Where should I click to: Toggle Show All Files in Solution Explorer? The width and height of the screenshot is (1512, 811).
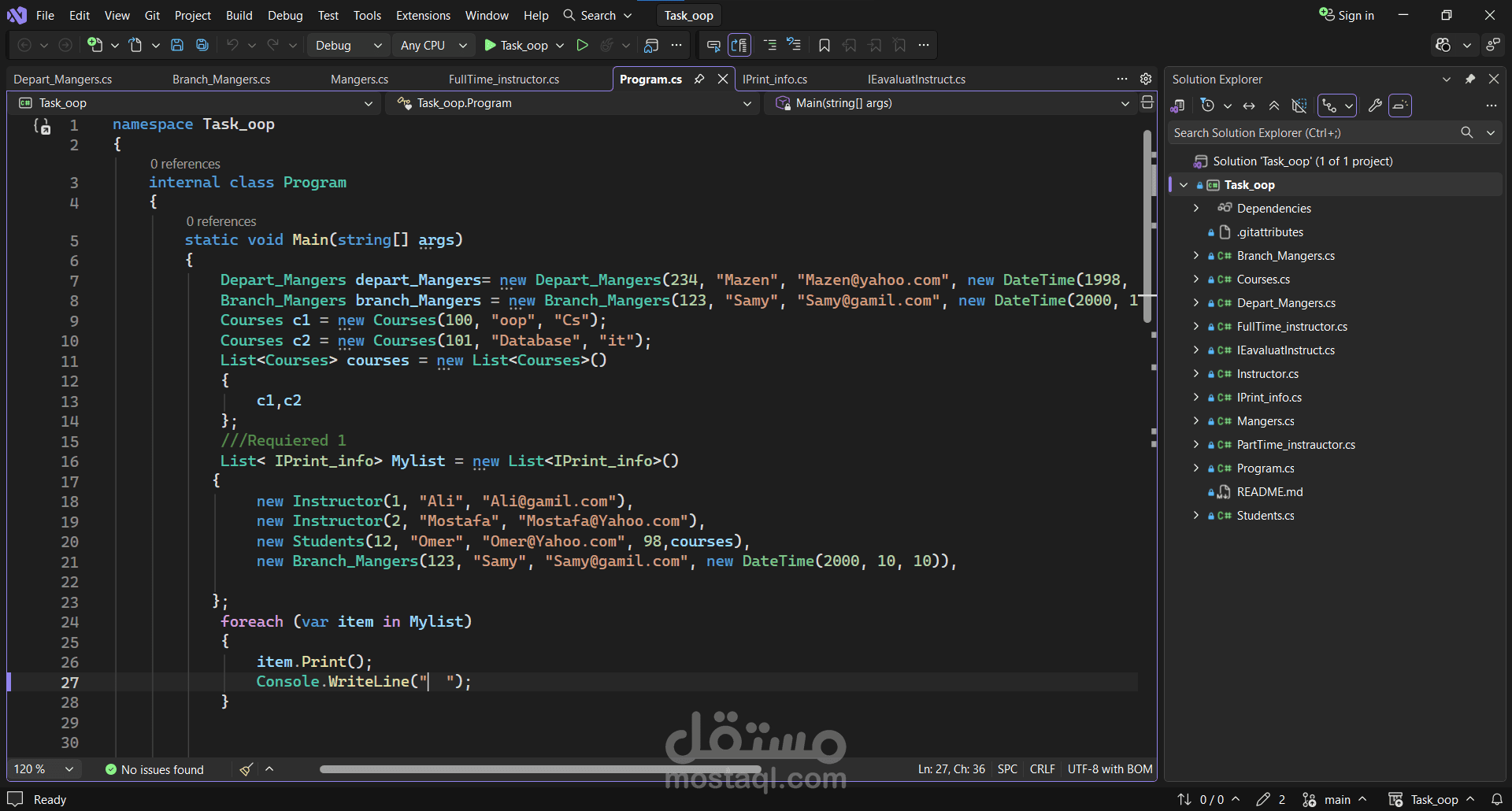1299,106
